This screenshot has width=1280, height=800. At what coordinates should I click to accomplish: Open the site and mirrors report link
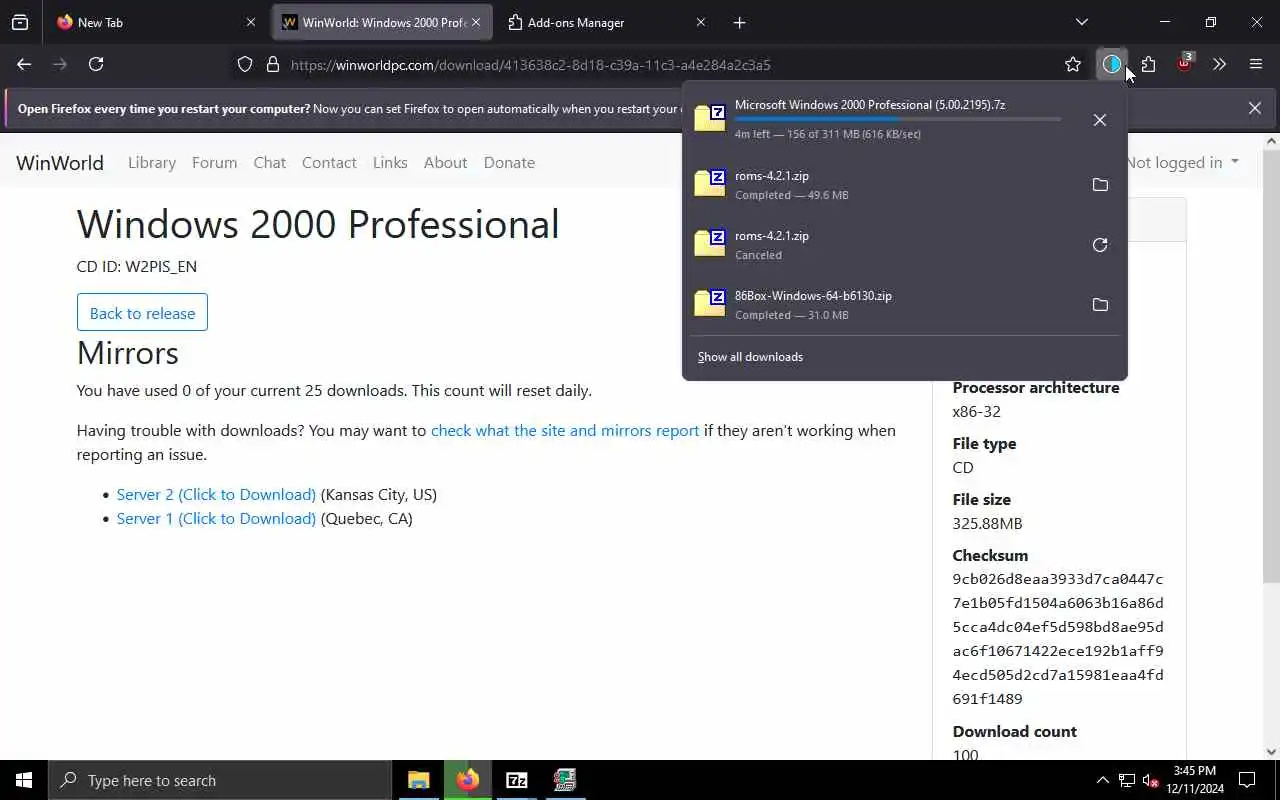[565, 430]
